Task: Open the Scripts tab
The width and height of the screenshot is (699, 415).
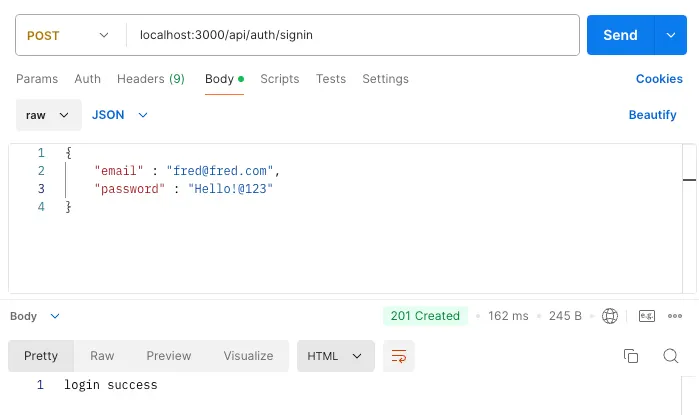Action: pyautogui.click(x=280, y=79)
